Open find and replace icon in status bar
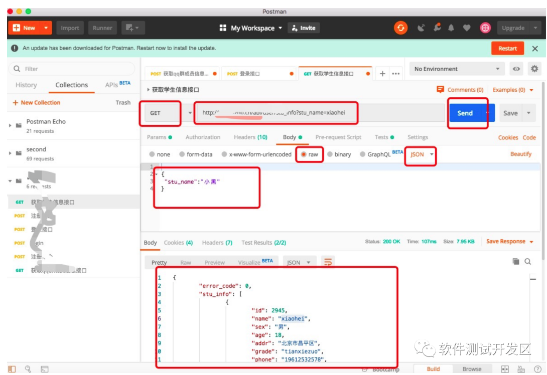The image size is (547, 375). click(x=28, y=369)
